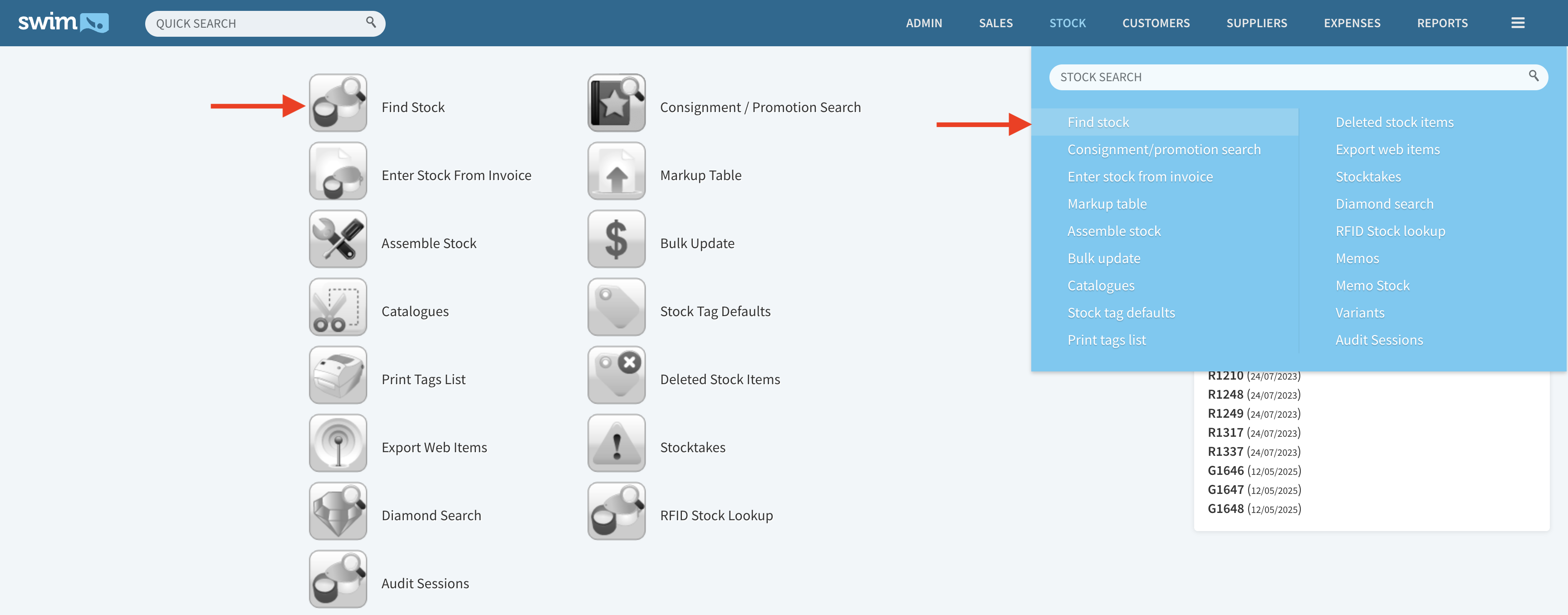The width and height of the screenshot is (1568, 615).
Task: Open item R1249 (24/07/2023)
Action: (x=1254, y=414)
